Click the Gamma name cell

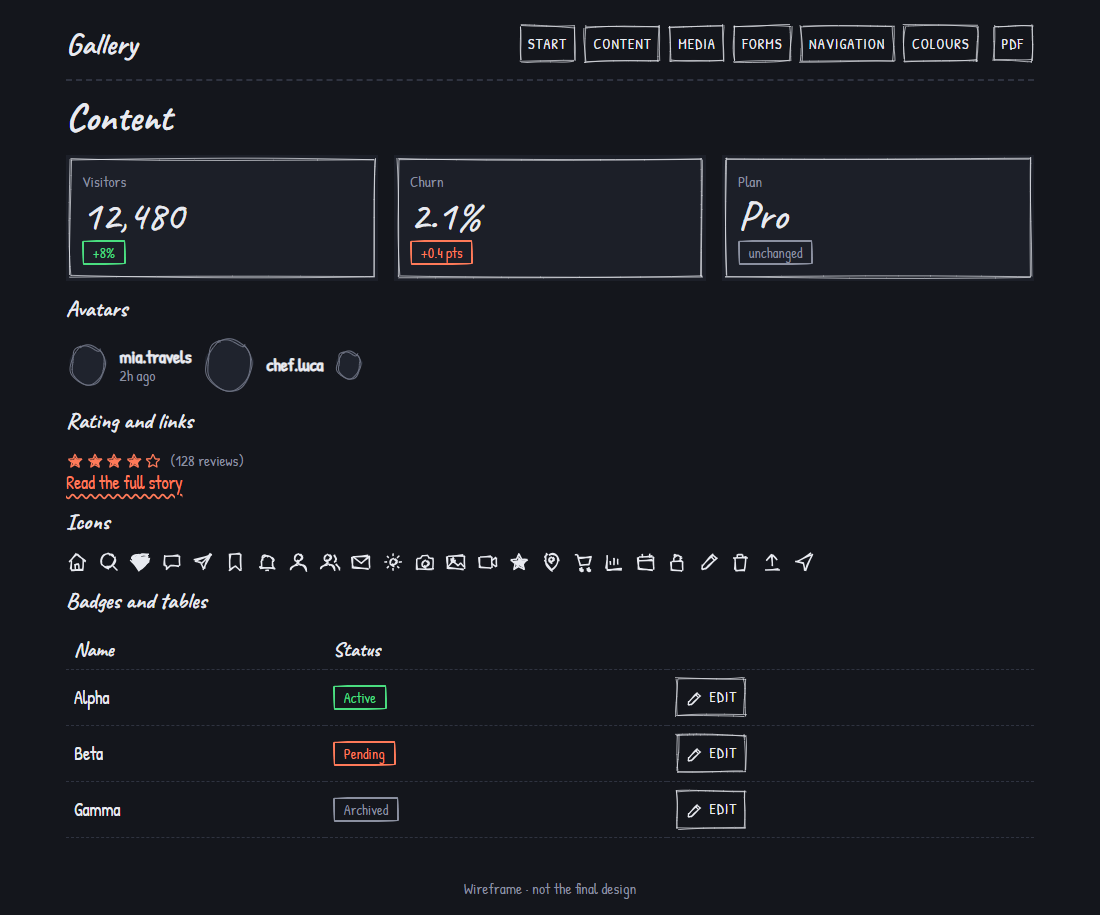[97, 810]
